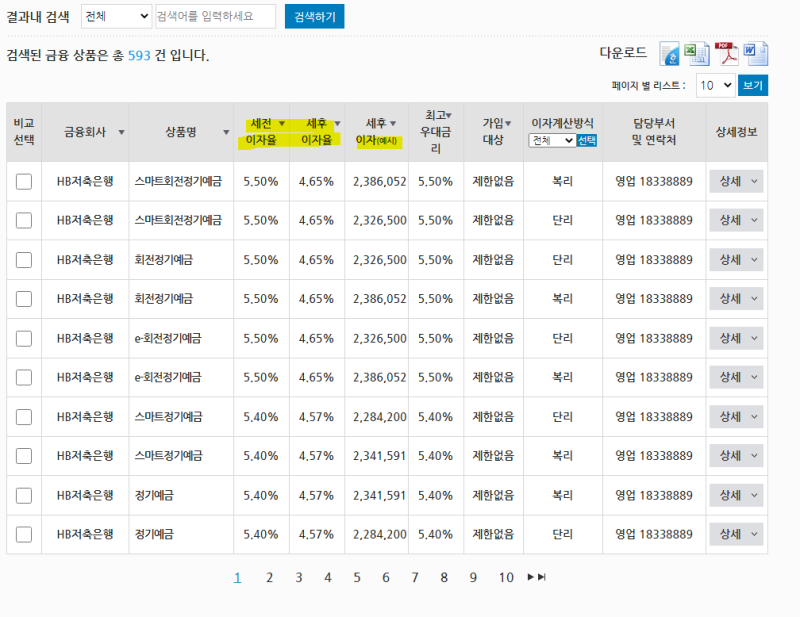
Task: Go to page 4 of results
Action: point(328,577)
